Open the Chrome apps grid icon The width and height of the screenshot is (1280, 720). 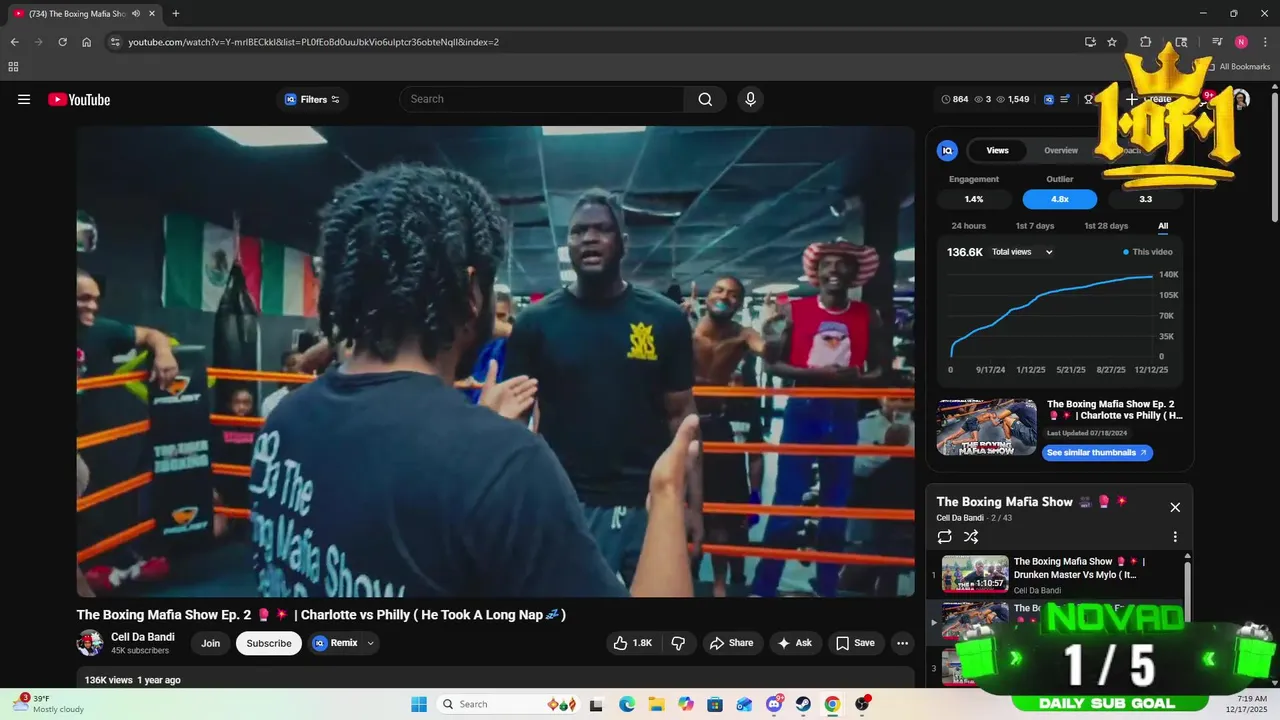click(x=13, y=67)
